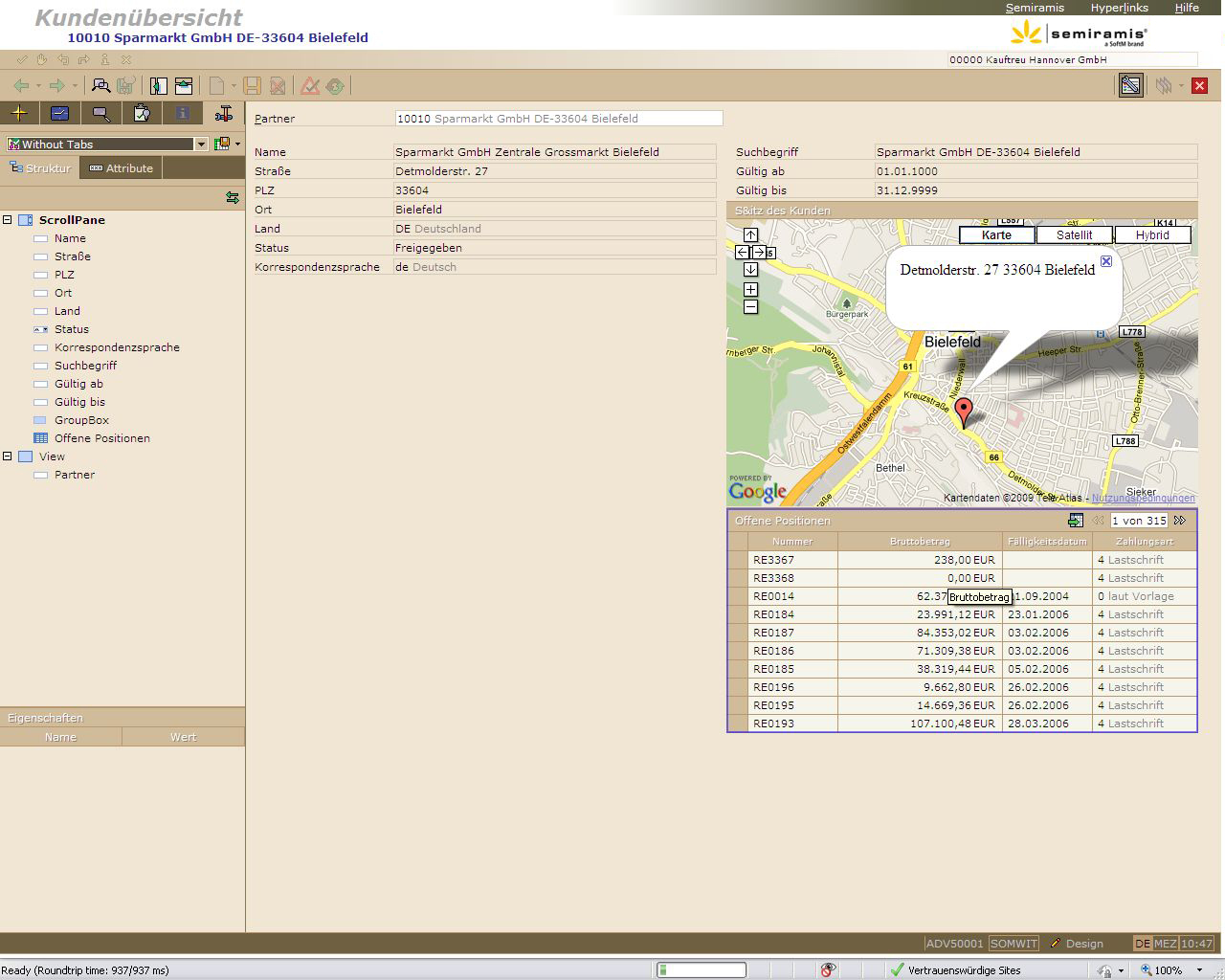Collapse the View tree node
The height and width of the screenshot is (980, 1225).
[8, 457]
